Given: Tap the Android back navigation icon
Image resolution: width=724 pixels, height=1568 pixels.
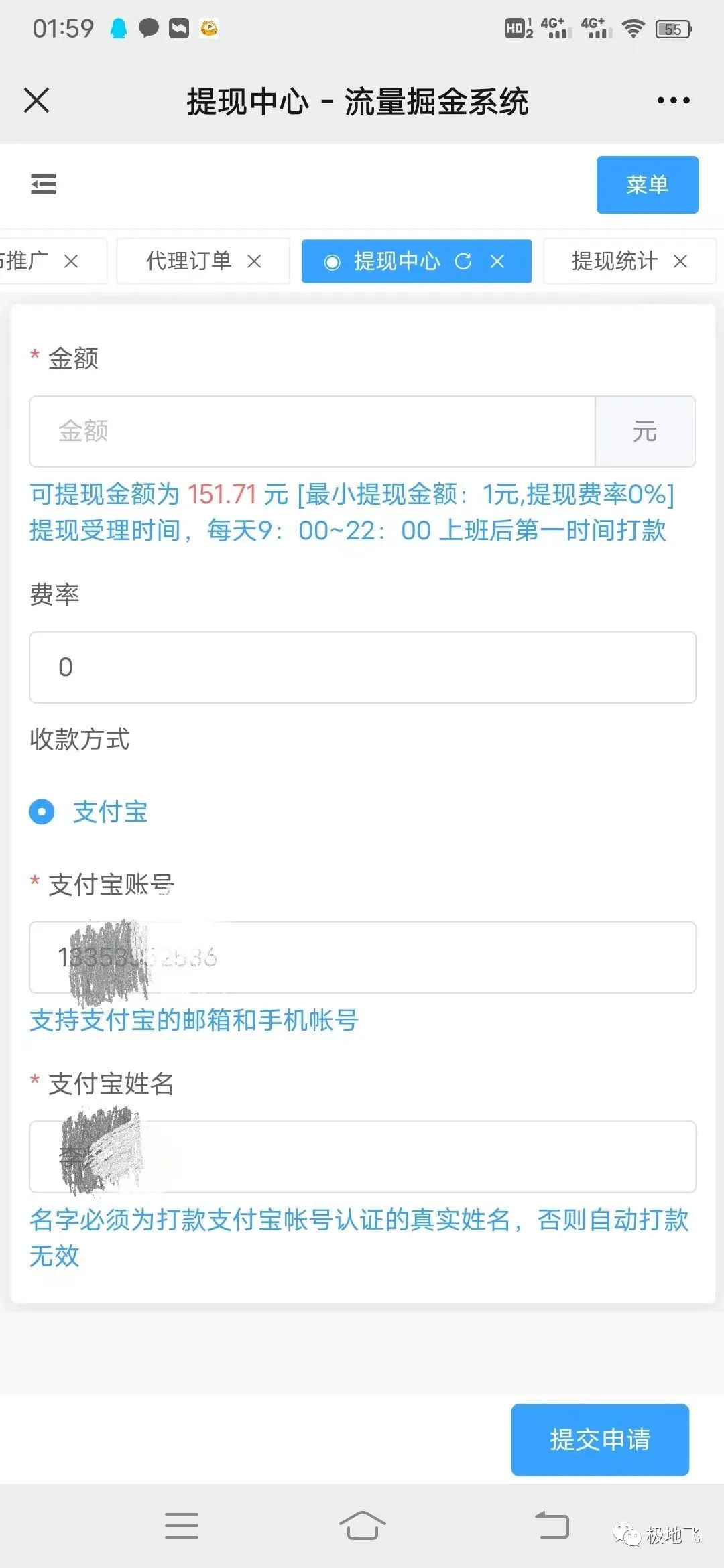Looking at the screenshot, I should [x=552, y=1526].
